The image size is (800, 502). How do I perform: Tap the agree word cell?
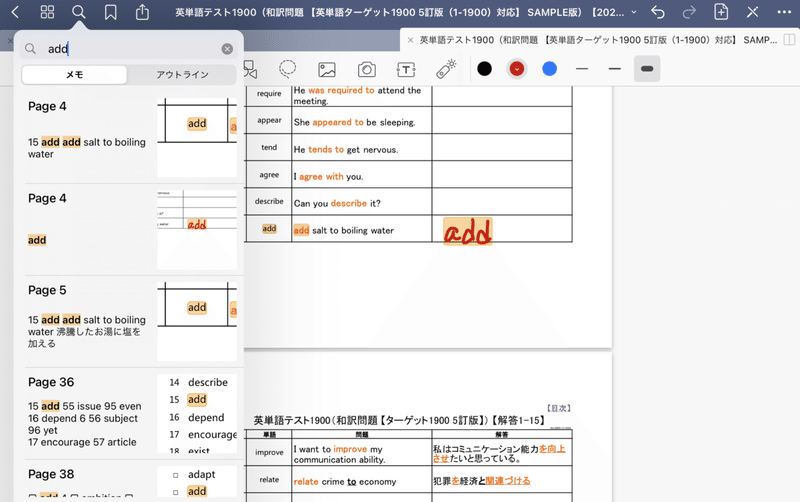point(269,174)
